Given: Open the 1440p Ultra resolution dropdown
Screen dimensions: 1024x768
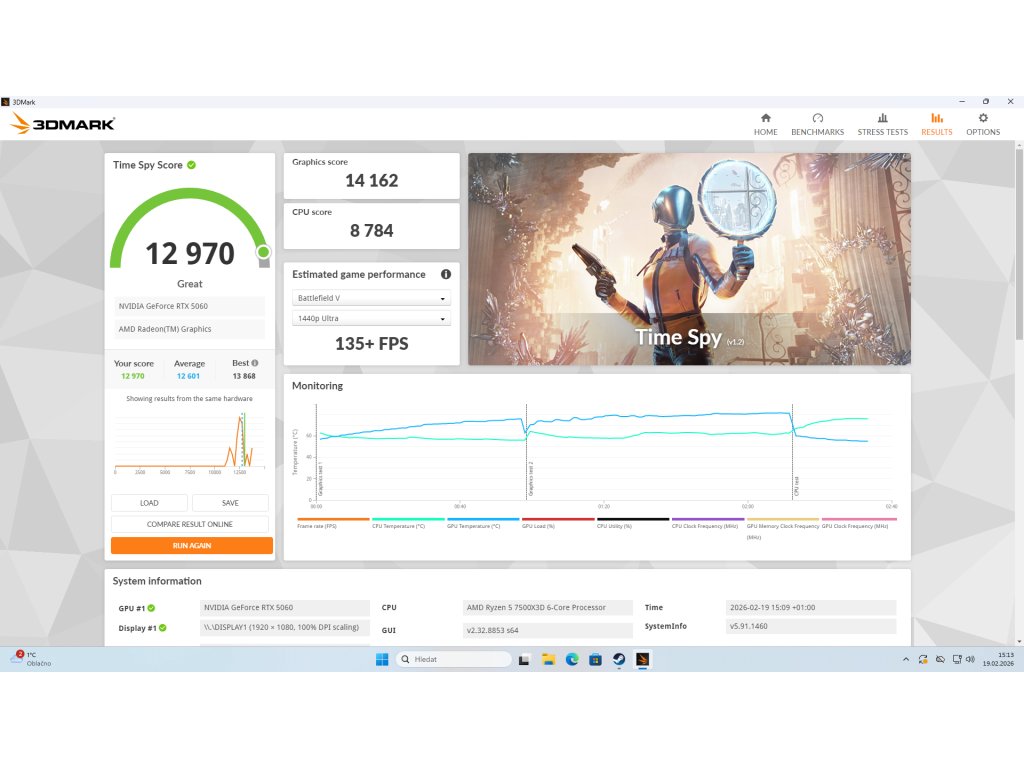Looking at the screenshot, I should 371,319.
